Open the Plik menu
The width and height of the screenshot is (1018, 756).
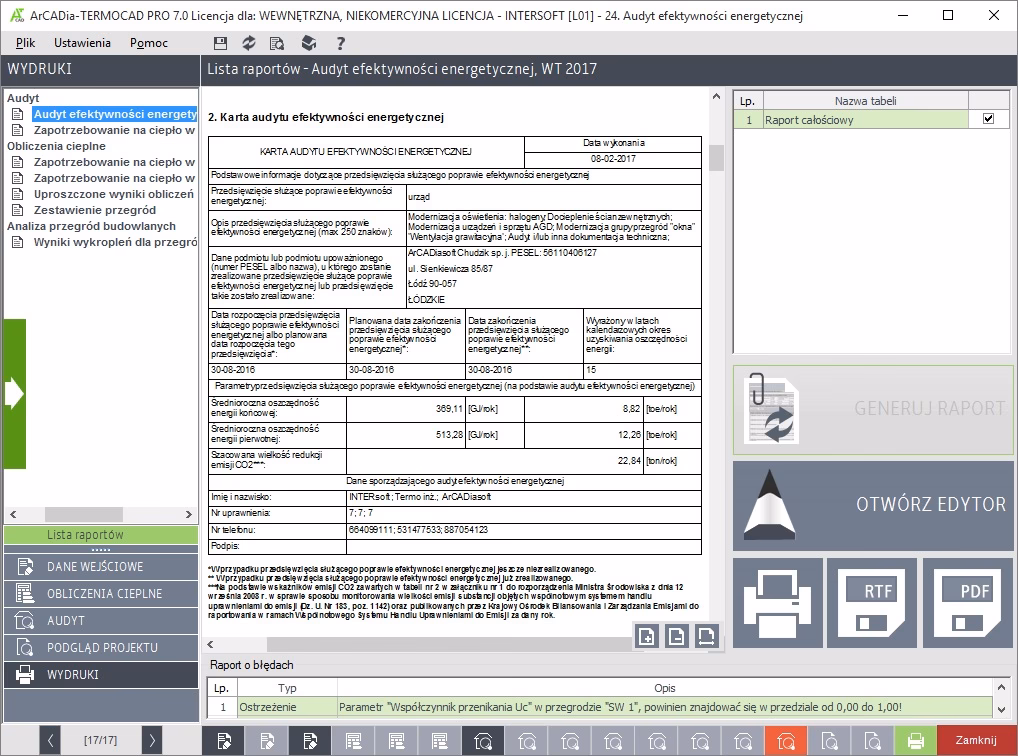coord(25,43)
